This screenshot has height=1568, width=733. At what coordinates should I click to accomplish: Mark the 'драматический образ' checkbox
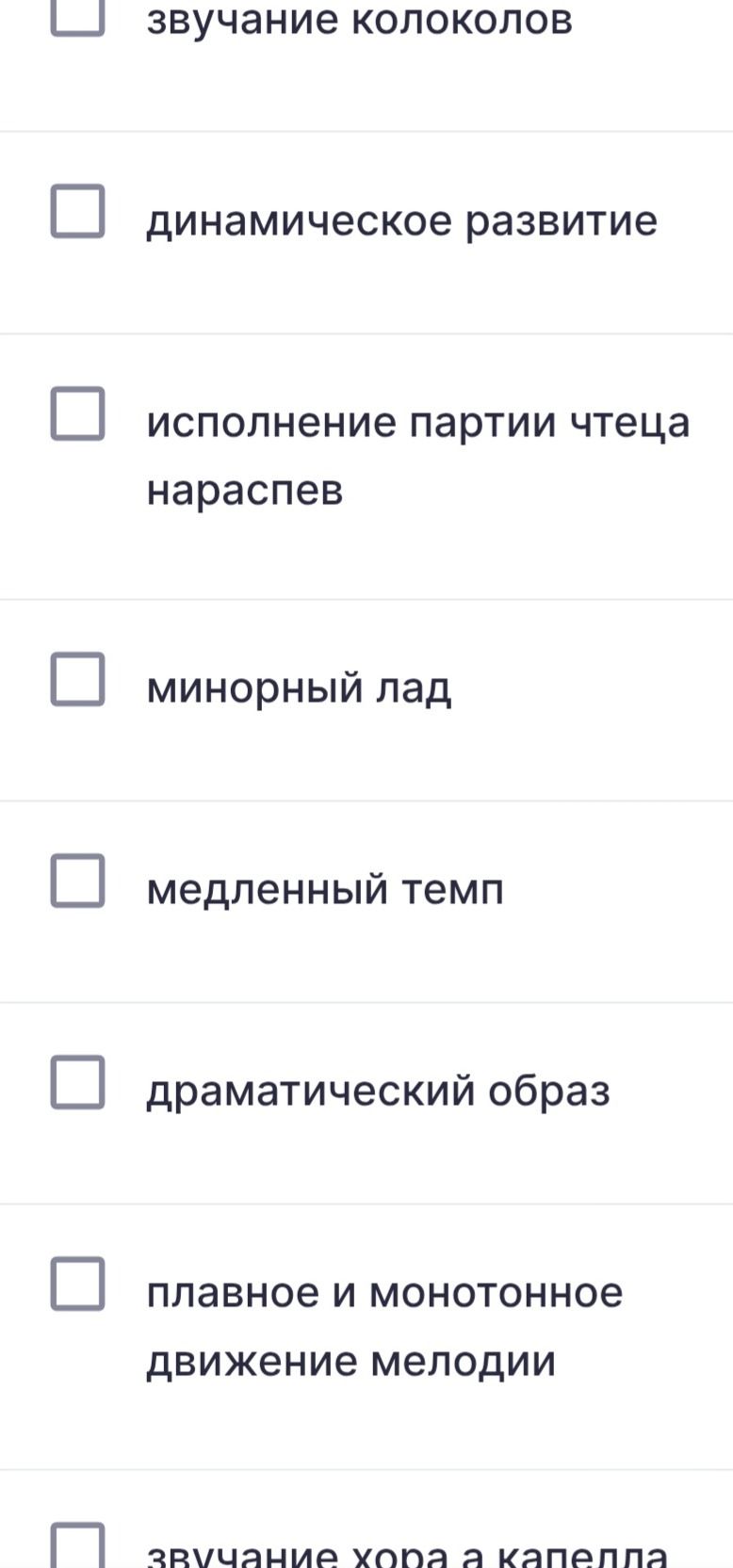point(77,1082)
